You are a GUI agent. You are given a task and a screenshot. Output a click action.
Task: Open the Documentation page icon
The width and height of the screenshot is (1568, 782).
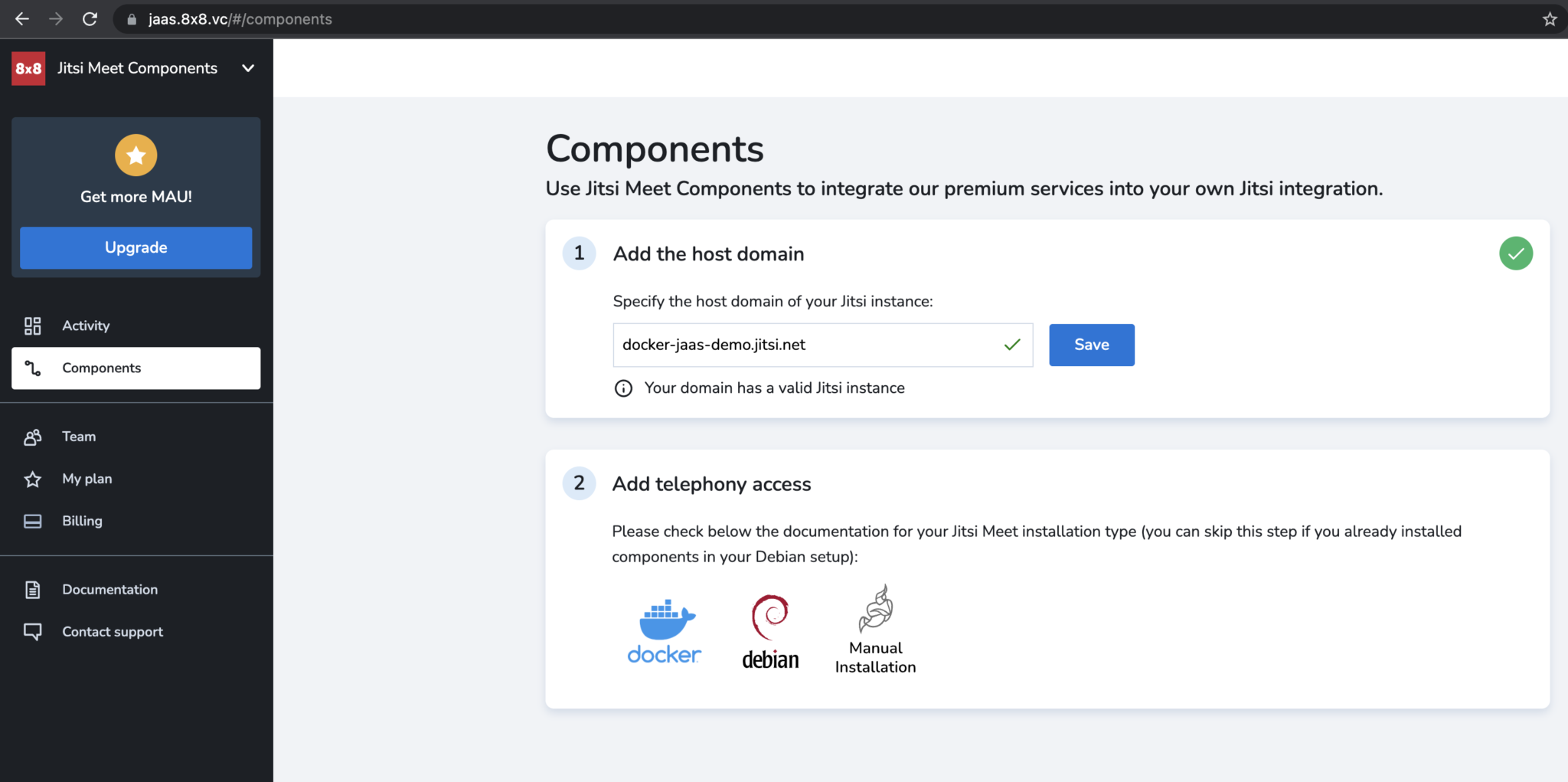click(32, 589)
